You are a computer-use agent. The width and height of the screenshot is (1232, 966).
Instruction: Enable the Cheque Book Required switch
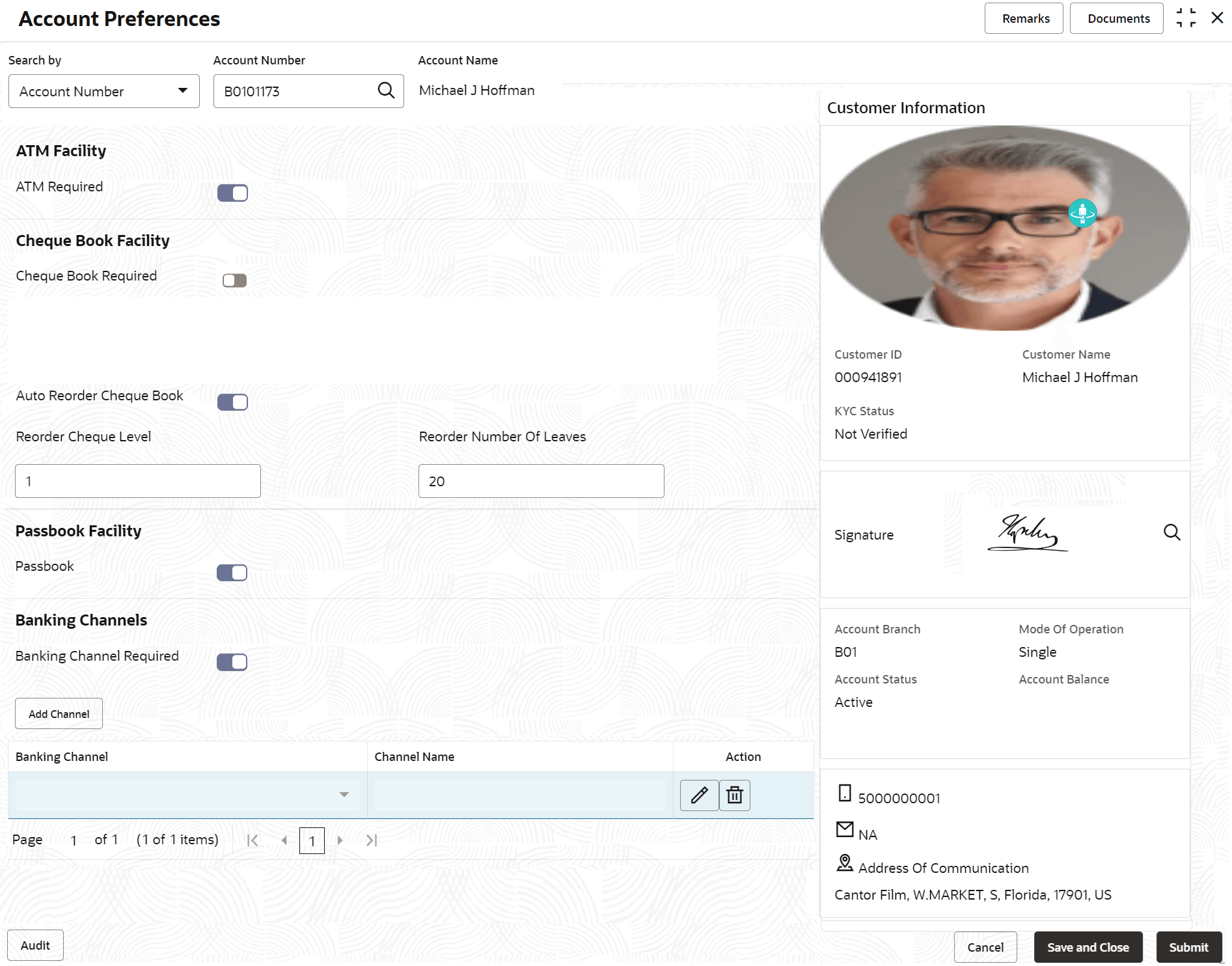click(234, 281)
